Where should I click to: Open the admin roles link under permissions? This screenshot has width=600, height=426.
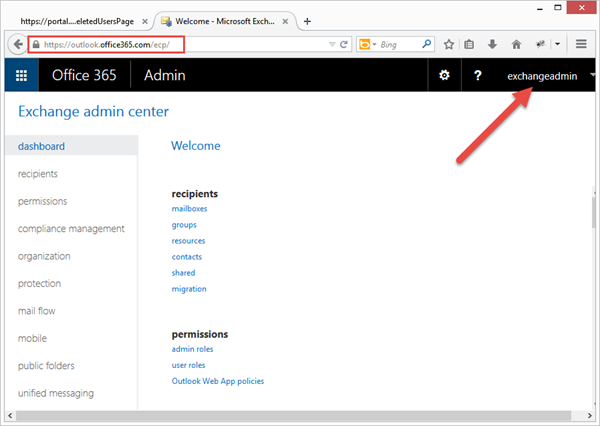pos(192,349)
